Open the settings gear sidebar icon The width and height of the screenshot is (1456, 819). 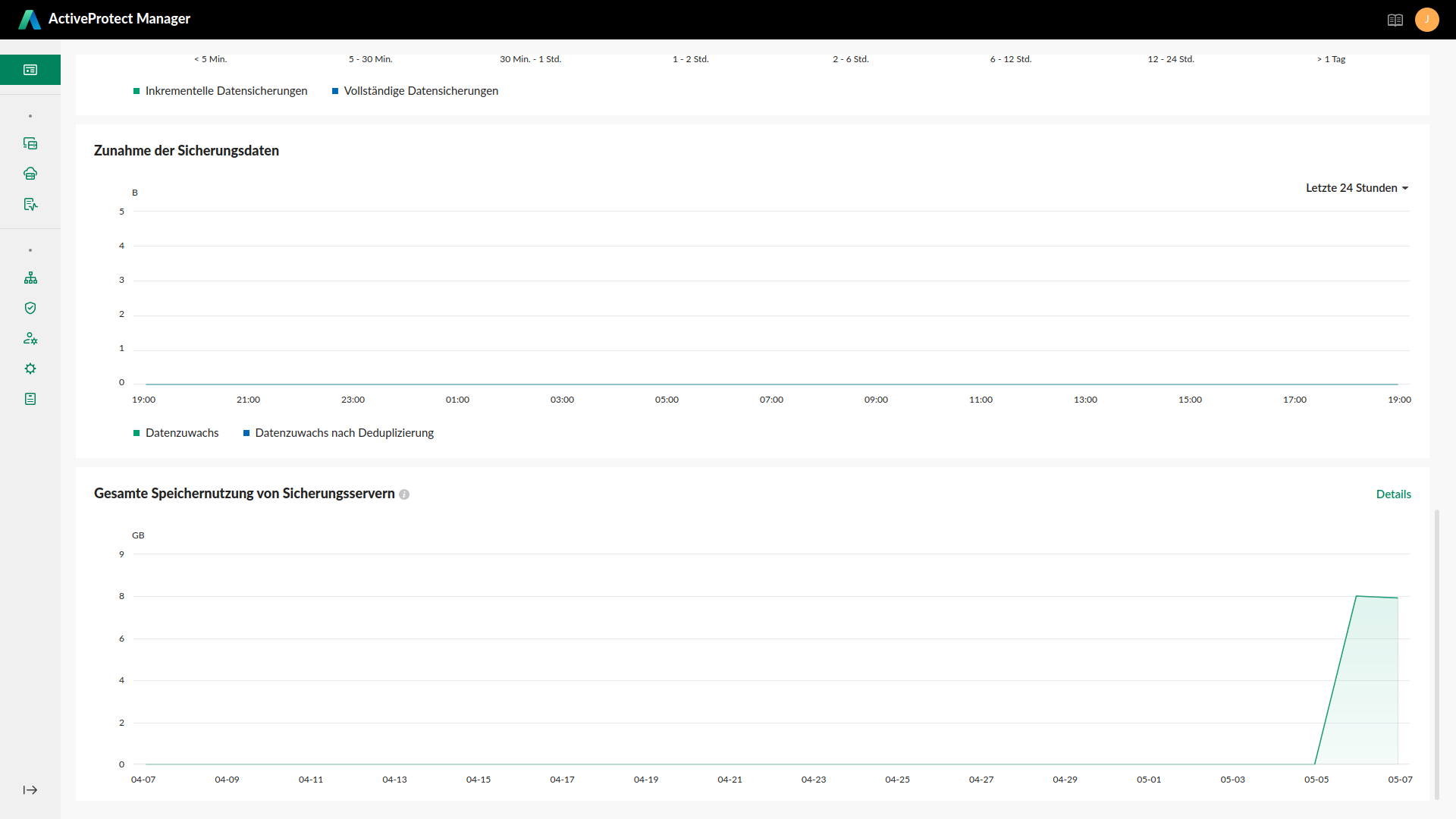pyautogui.click(x=30, y=369)
